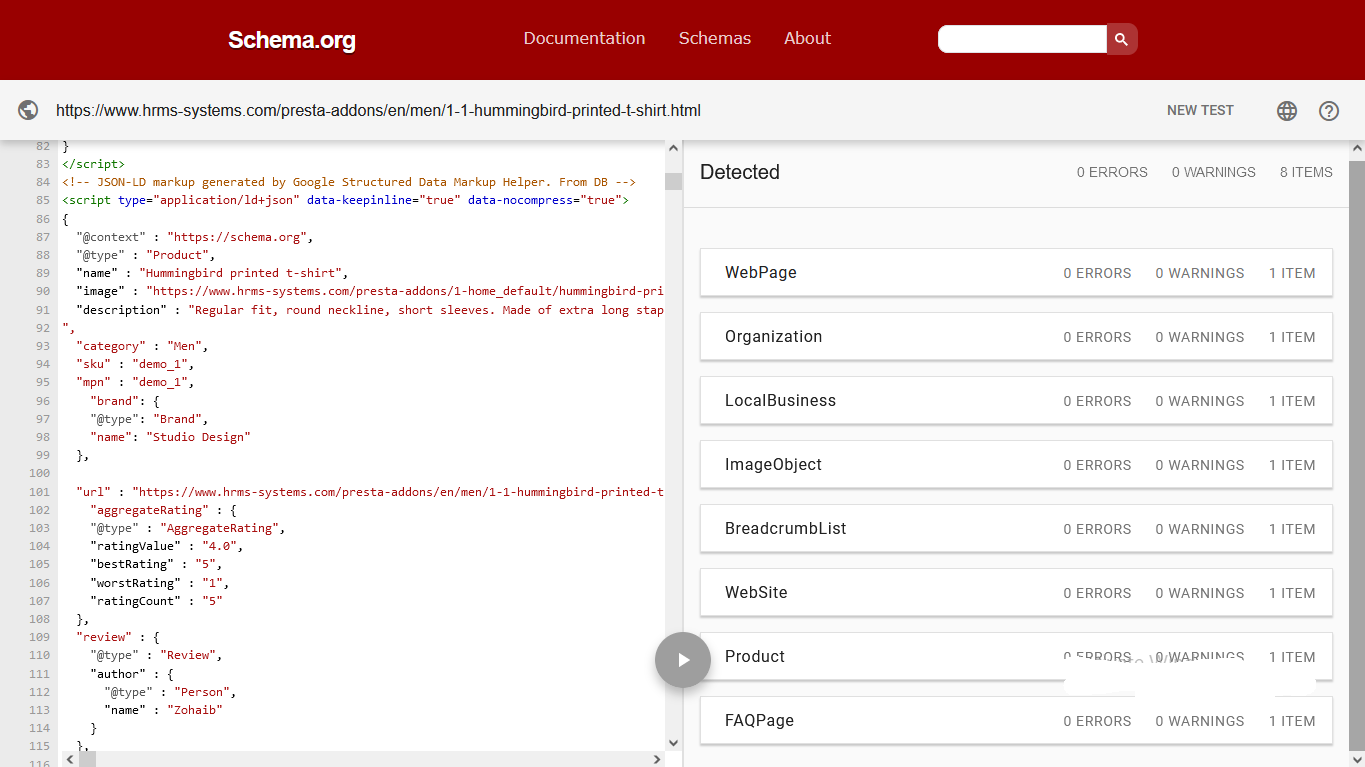Expand the FAQPage result row
Screen dimensions: 1365x767
tap(1016, 721)
